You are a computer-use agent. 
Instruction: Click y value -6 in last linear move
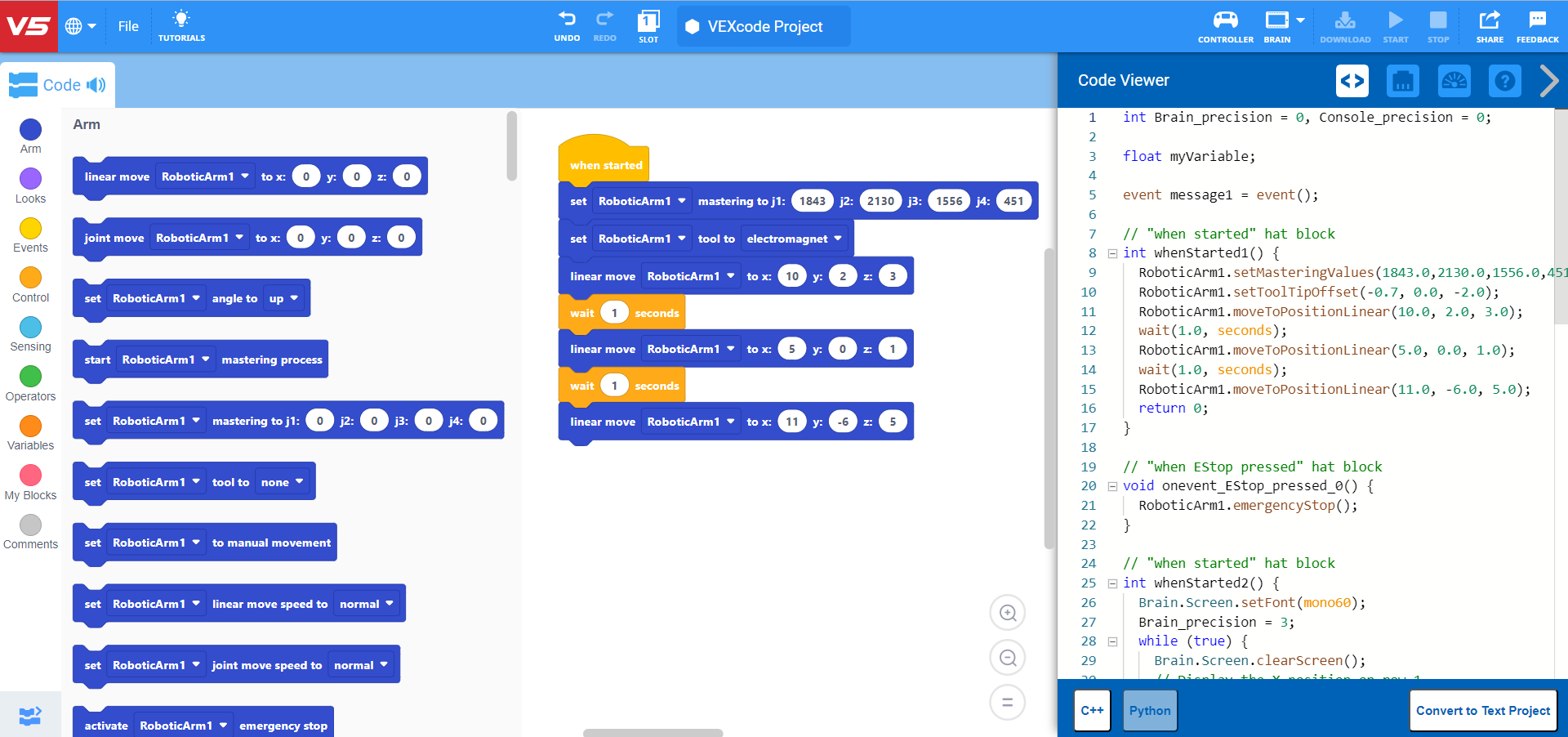point(843,422)
